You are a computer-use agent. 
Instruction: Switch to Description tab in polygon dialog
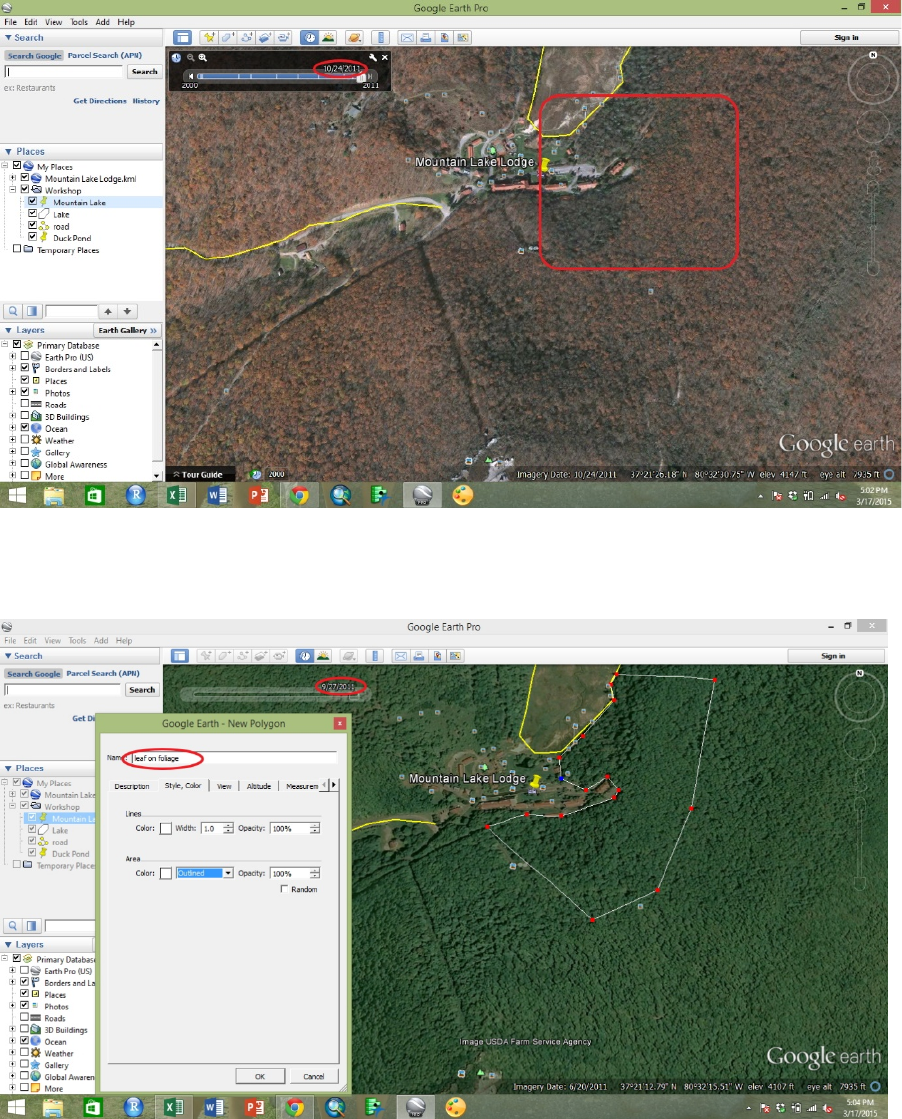coord(132,786)
